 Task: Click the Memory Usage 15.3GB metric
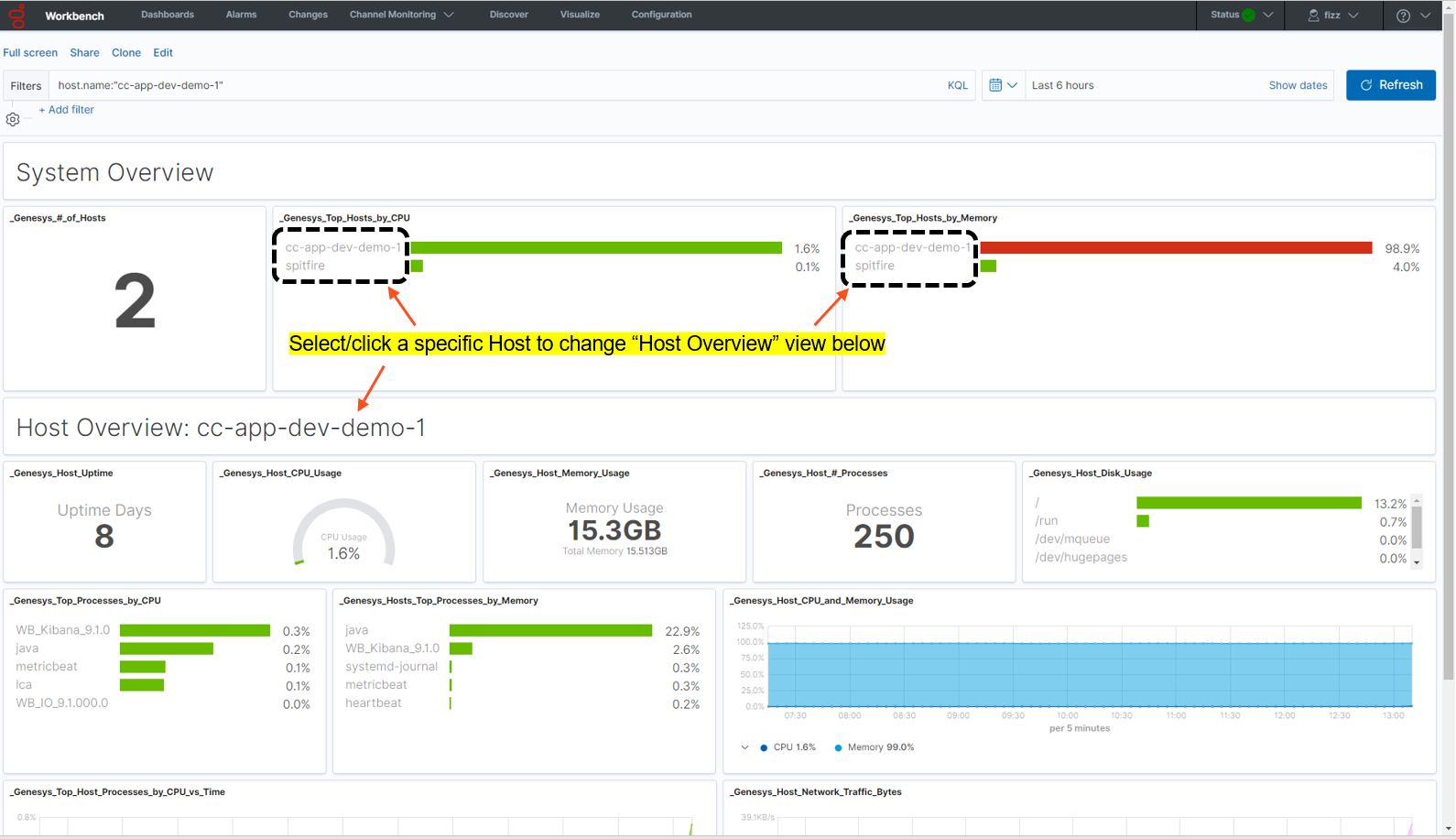[614, 528]
